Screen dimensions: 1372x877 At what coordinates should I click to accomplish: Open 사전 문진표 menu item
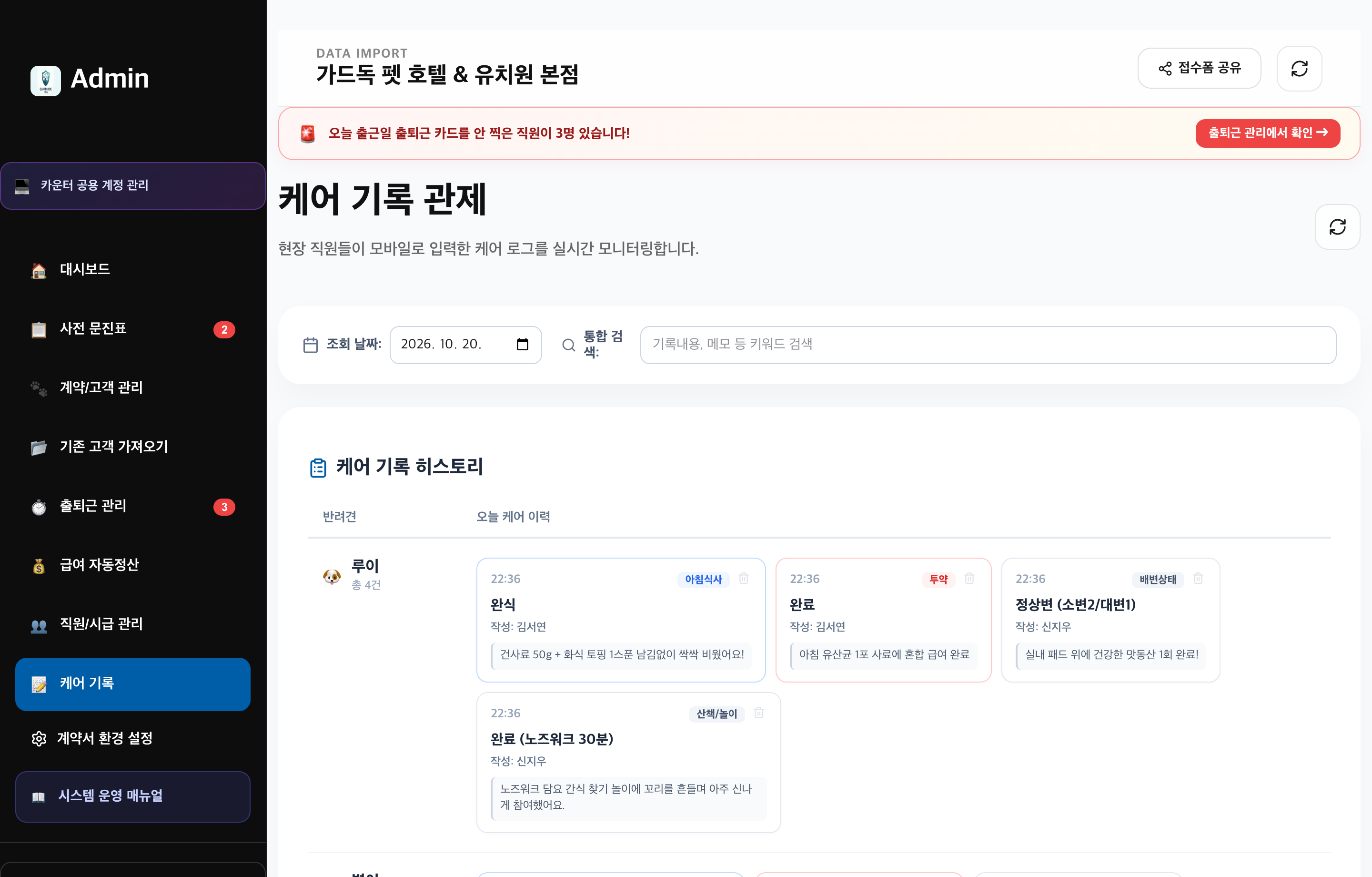pos(133,329)
